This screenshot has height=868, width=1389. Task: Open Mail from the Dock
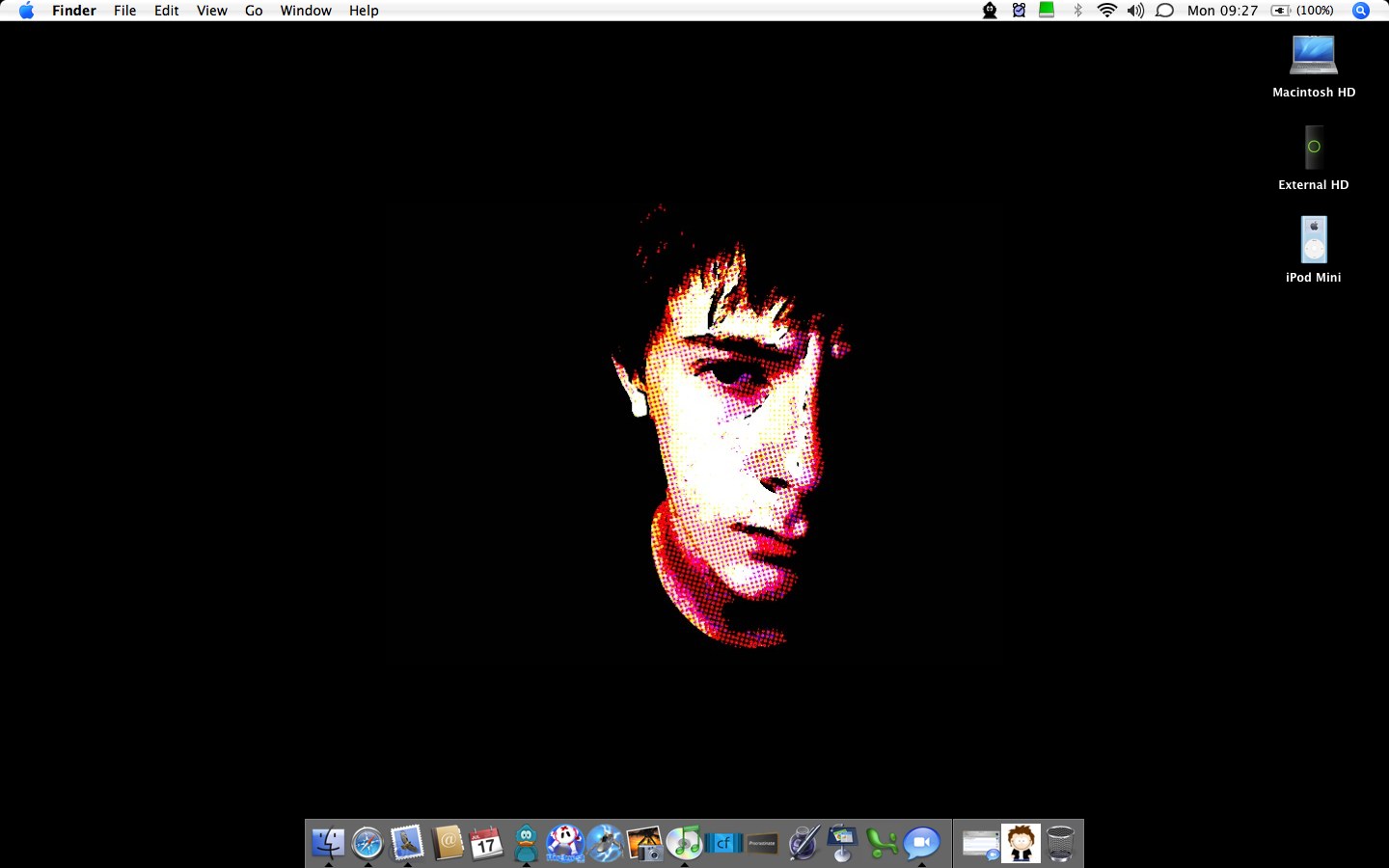click(407, 843)
